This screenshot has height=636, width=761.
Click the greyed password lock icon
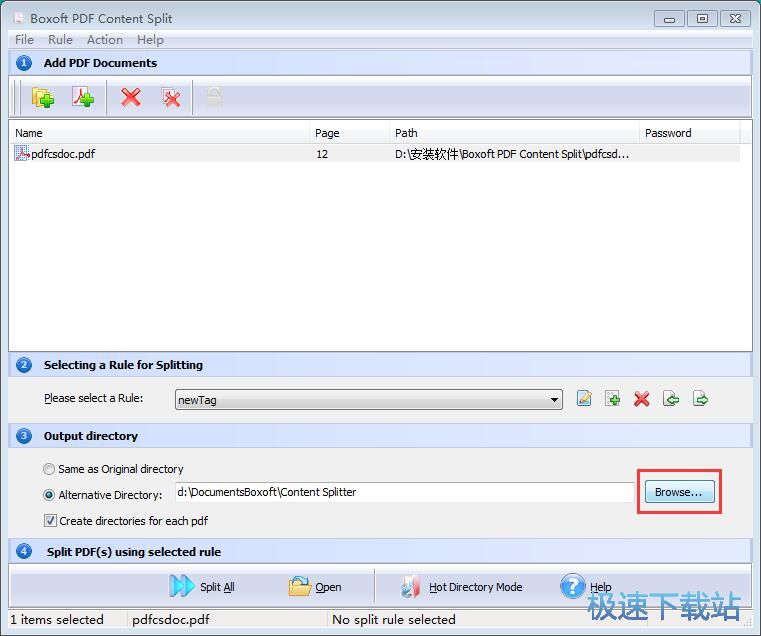(x=214, y=97)
